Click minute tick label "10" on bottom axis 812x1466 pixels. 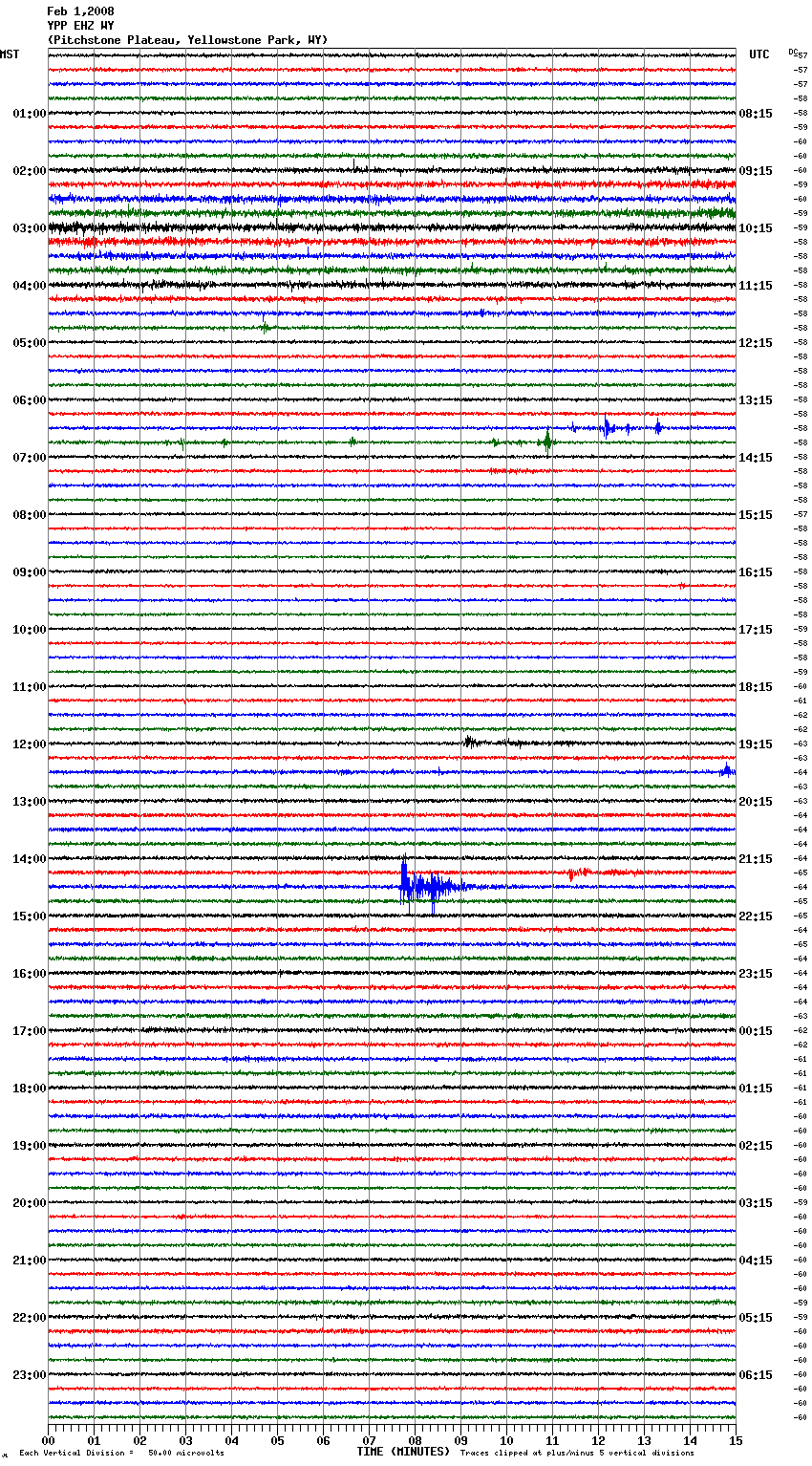(x=506, y=1441)
